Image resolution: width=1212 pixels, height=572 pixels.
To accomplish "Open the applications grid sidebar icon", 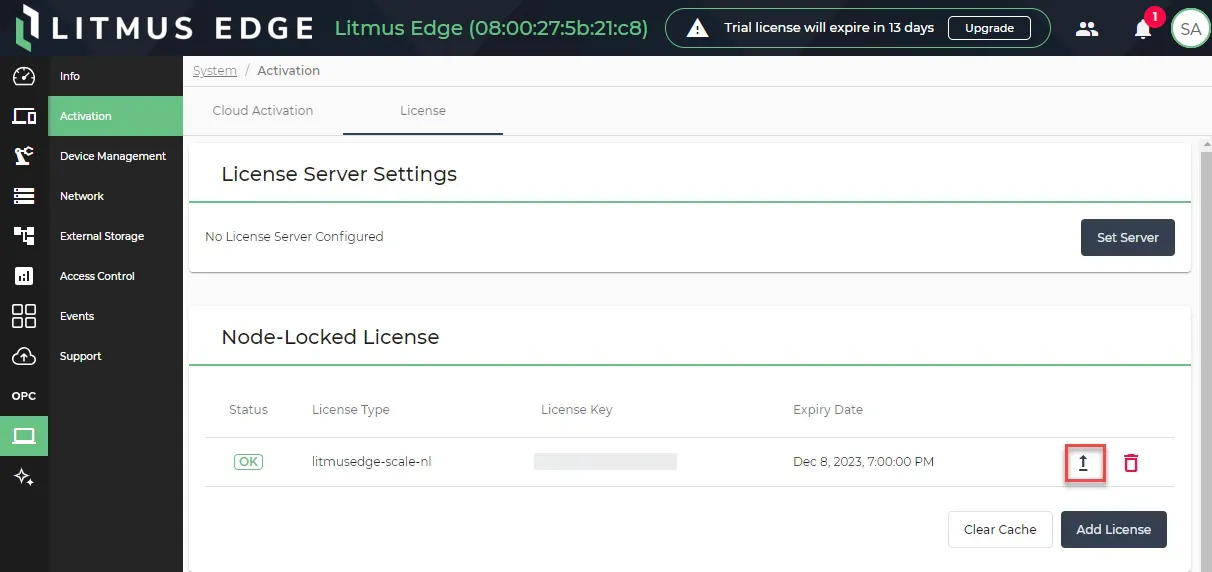I will (24, 316).
